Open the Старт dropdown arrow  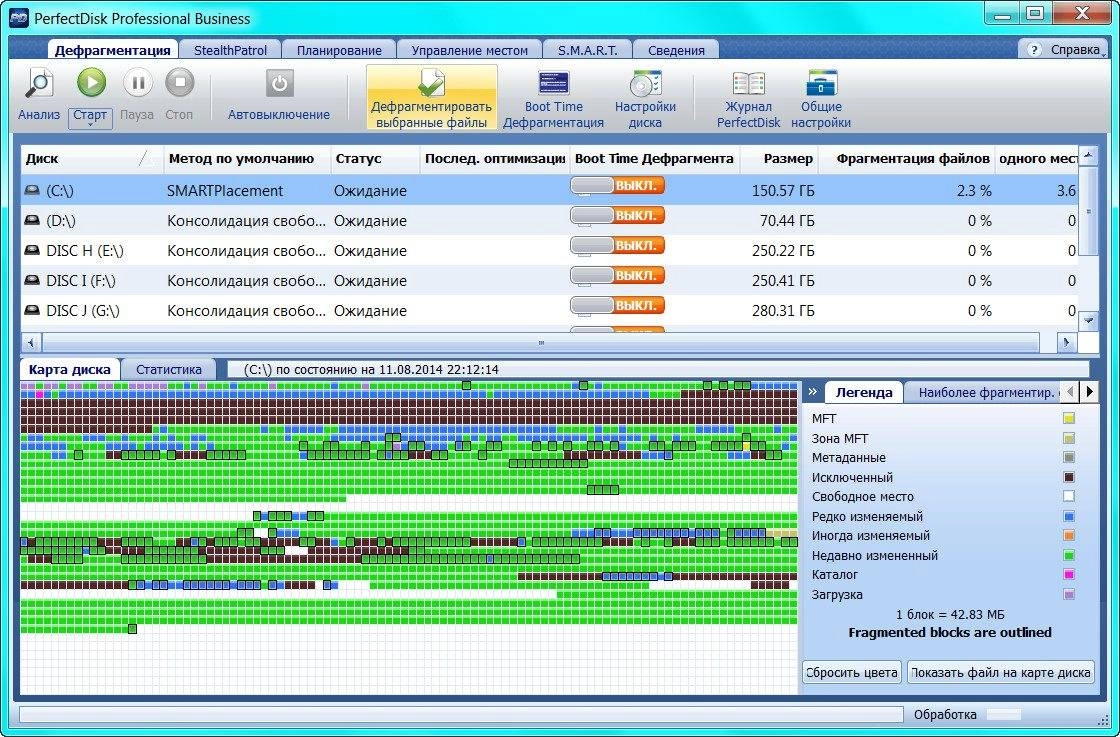[x=91, y=124]
